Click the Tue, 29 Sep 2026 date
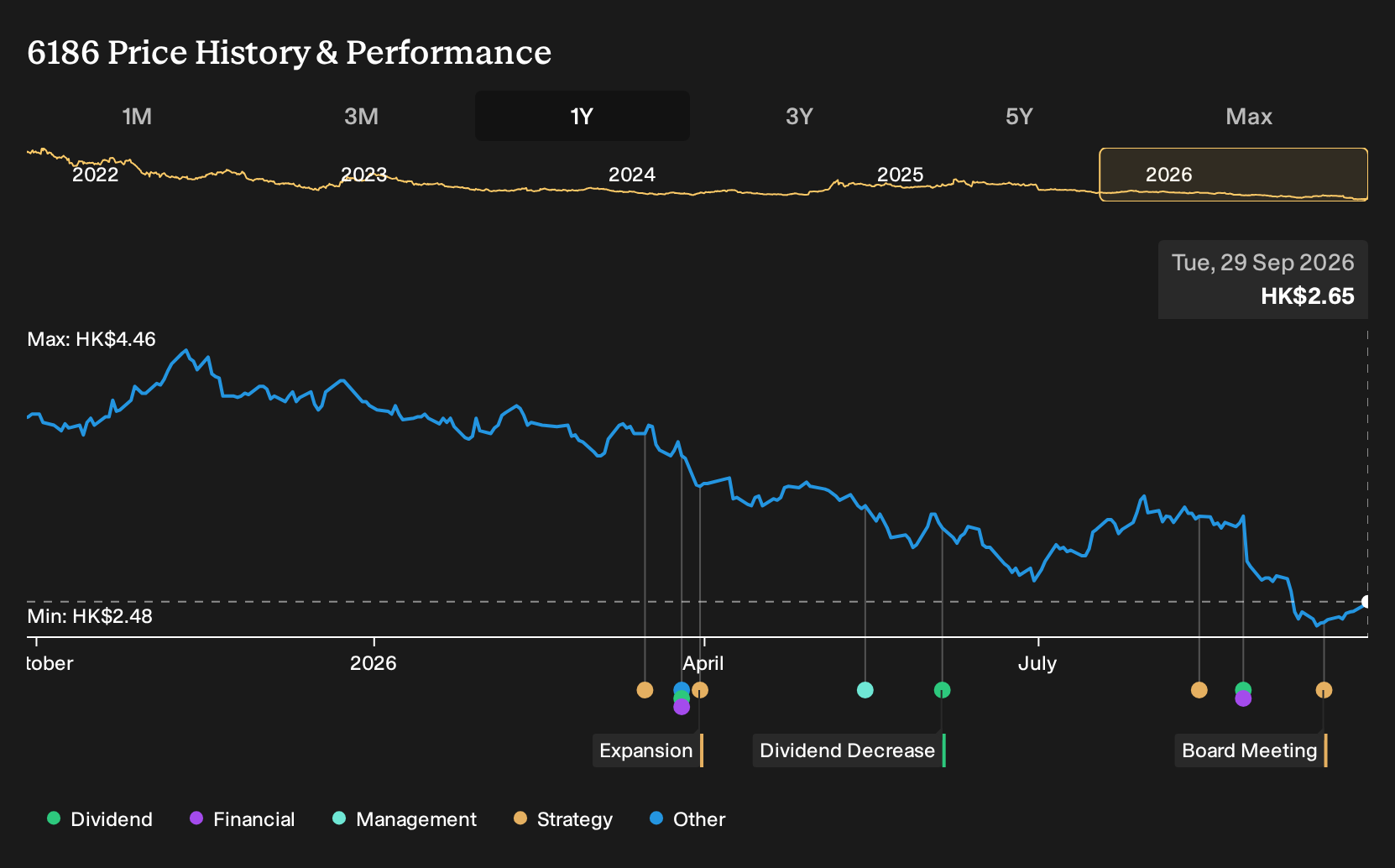 pos(1263,263)
